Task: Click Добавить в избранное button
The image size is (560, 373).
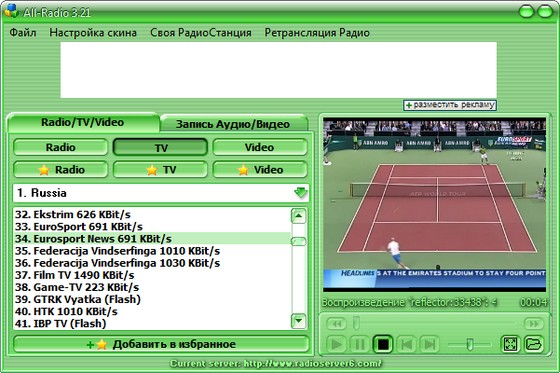Action: point(161,344)
